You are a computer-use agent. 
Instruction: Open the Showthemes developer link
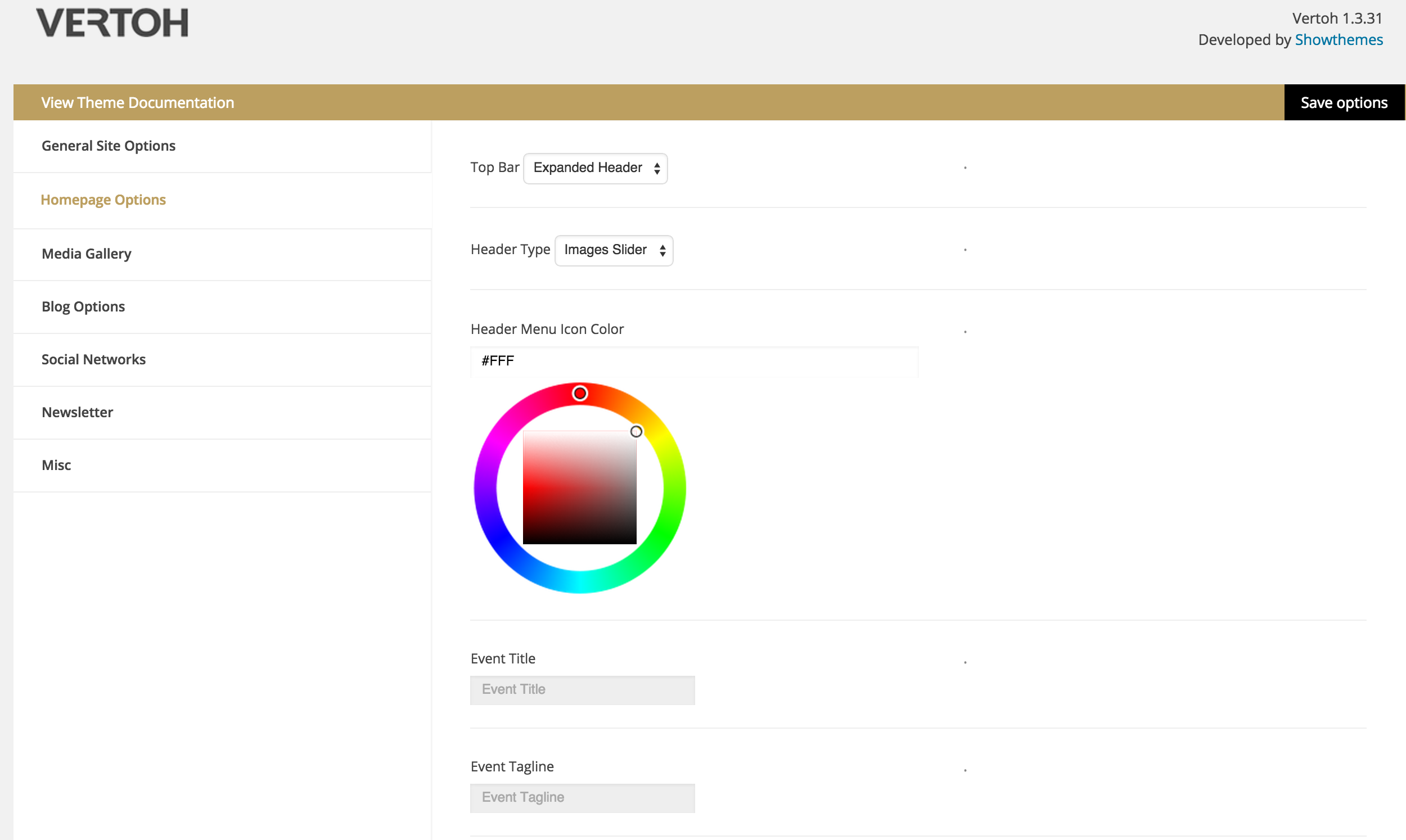[1339, 39]
